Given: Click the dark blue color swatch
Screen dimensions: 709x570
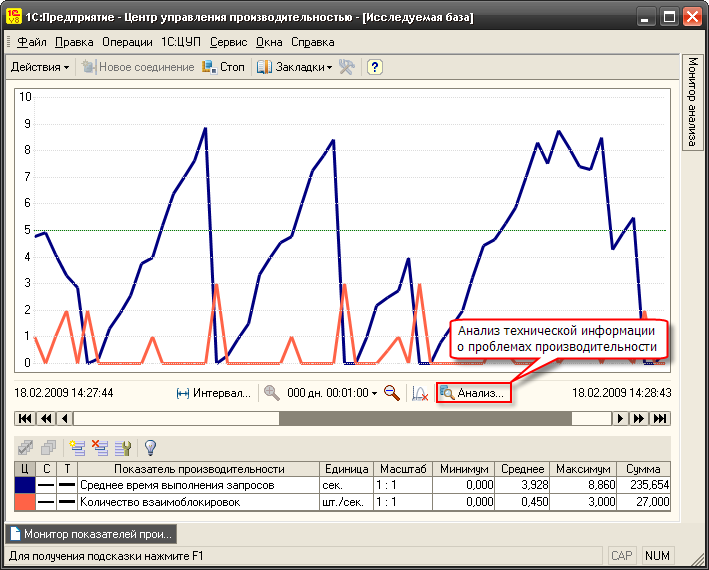Looking at the screenshot, I should click(x=25, y=485).
